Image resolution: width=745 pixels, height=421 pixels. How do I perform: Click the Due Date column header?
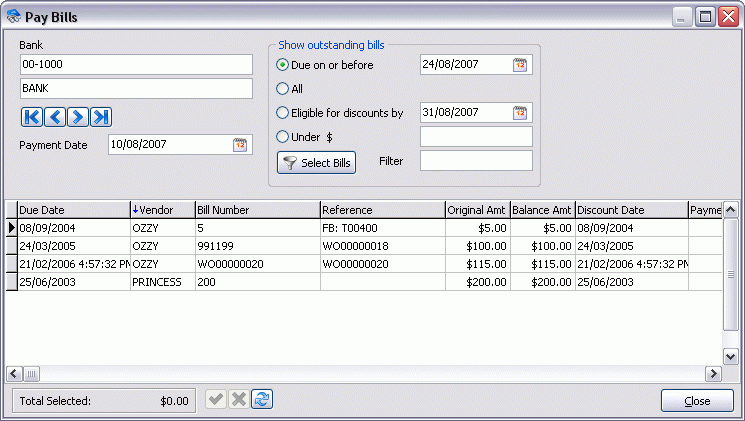[70, 210]
